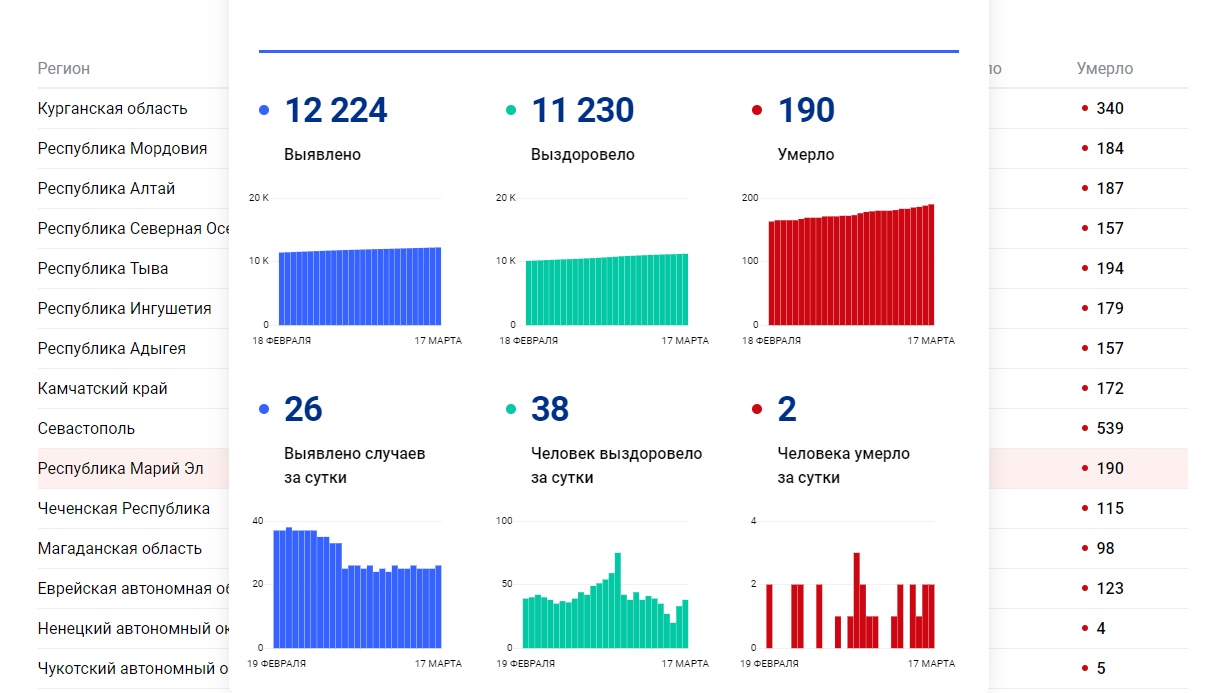Click the blue dot beside daily count 26
The height and width of the screenshot is (693, 1224).
[264, 409]
